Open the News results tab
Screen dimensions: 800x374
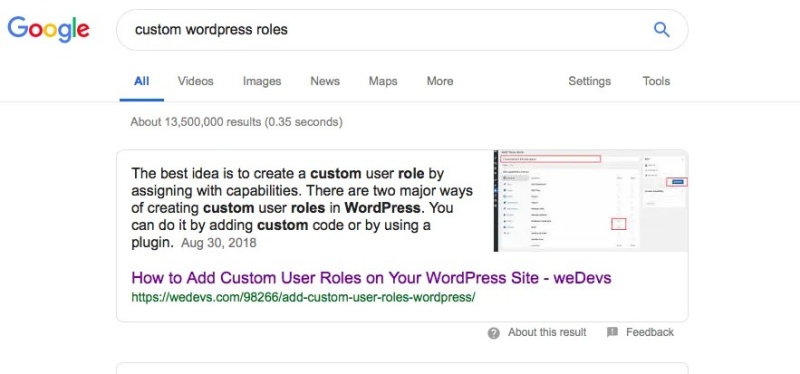[x=325, y=81]
